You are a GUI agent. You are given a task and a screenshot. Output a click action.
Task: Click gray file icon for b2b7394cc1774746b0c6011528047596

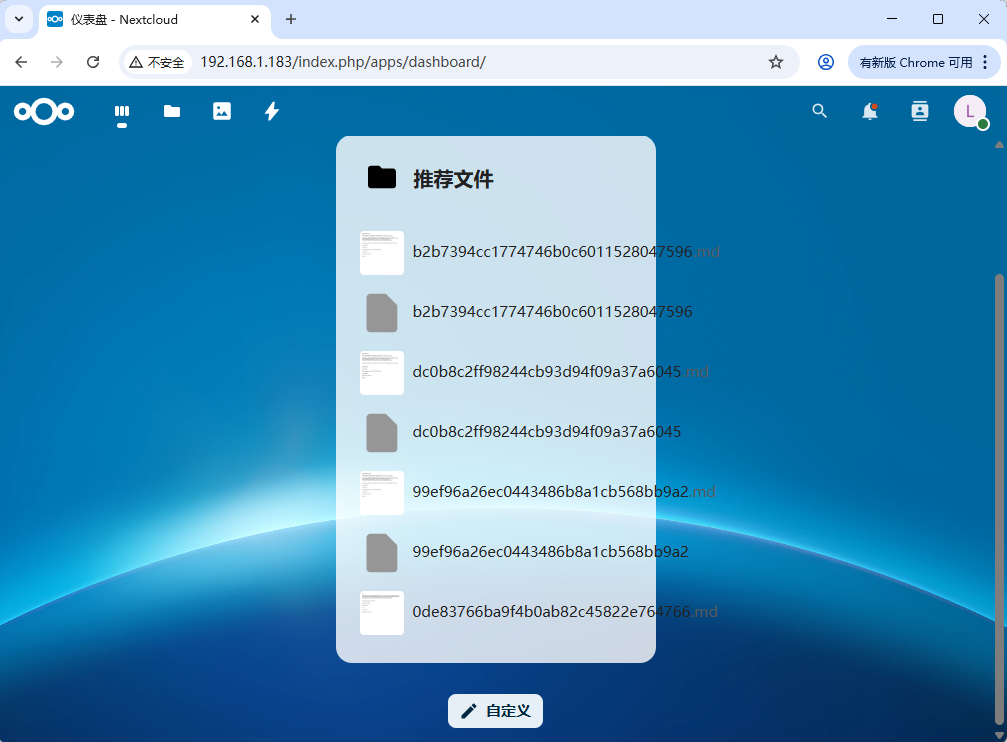[381, 313]
